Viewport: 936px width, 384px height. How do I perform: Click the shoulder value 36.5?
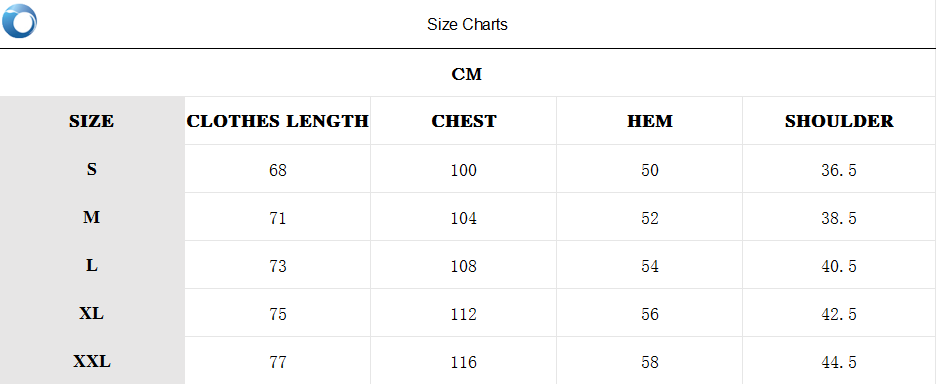(839, 170)
